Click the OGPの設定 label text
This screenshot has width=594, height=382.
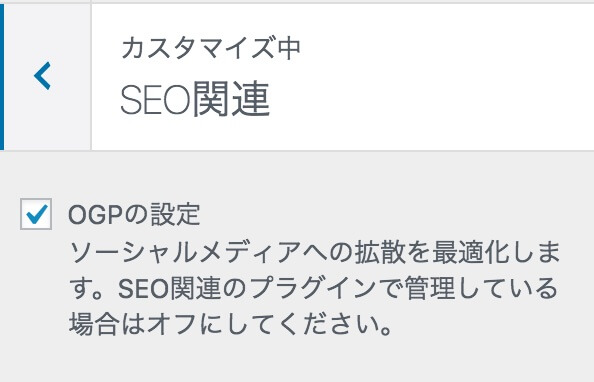click(134, 214)
